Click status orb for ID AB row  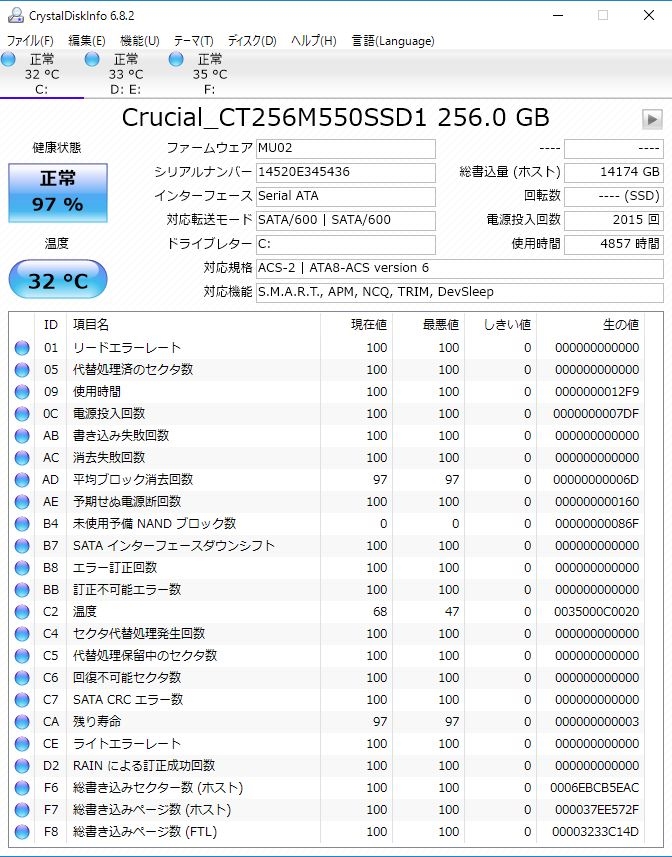pyautogui.click(x=22, y=436)
